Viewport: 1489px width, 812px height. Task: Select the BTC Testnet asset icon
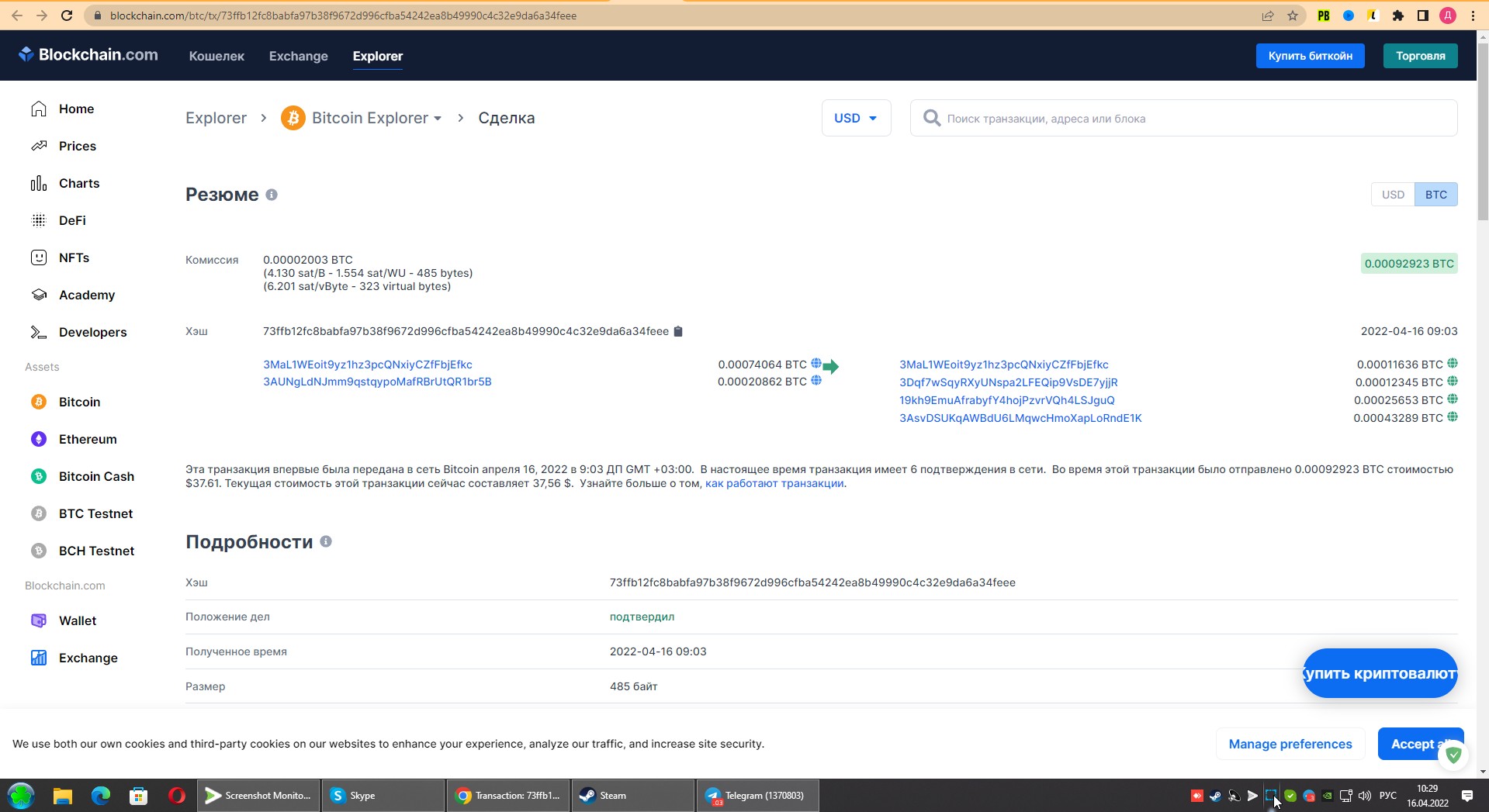39,513
